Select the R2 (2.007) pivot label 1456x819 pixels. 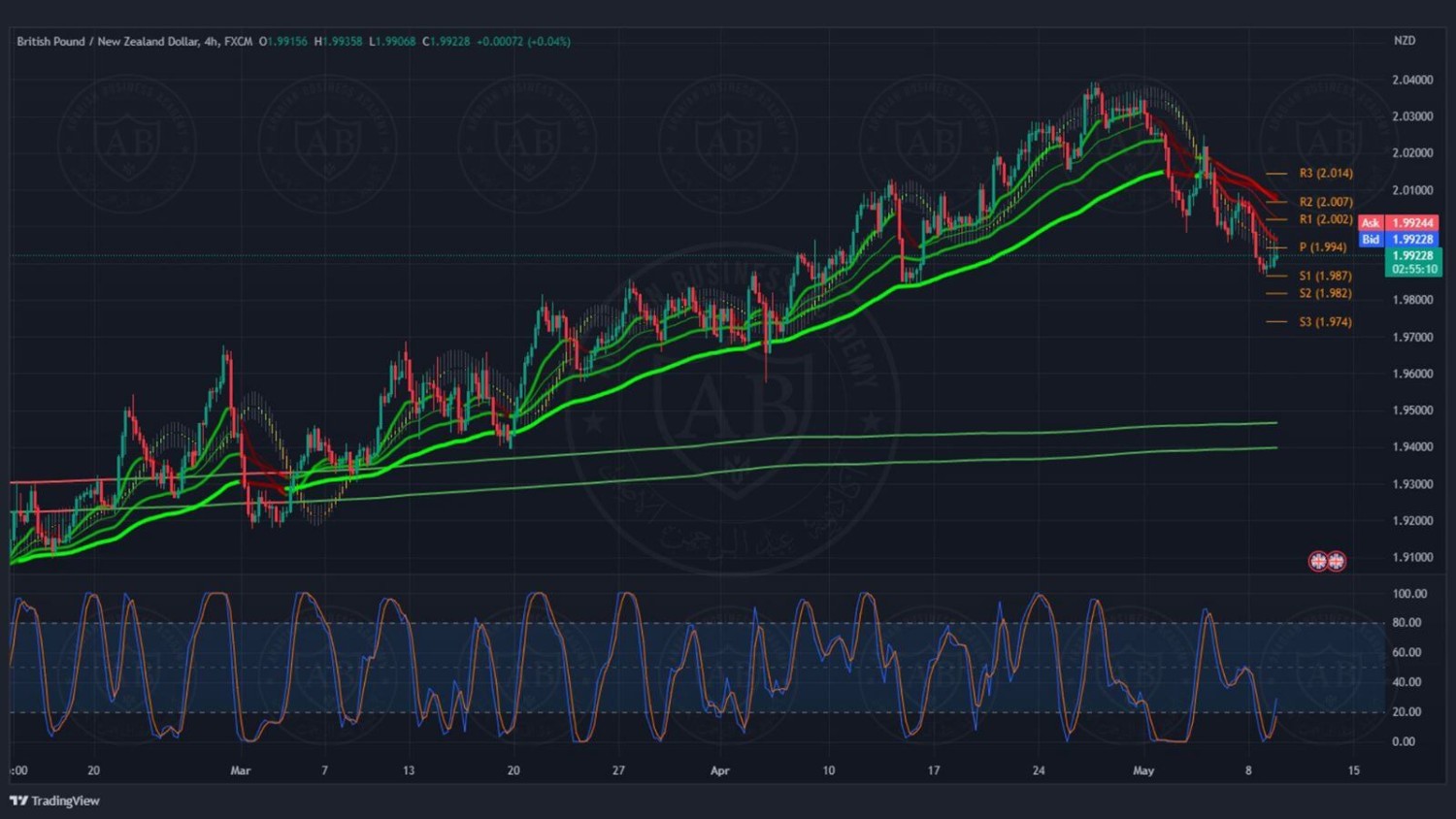[x=1326, y=202]
